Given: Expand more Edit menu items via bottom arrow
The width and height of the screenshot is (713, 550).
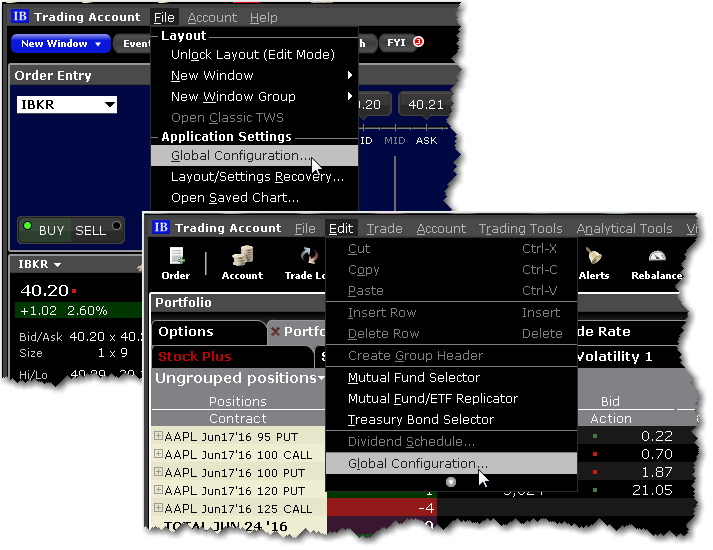Looking at the screenshot, I should [x=451, y=482].
